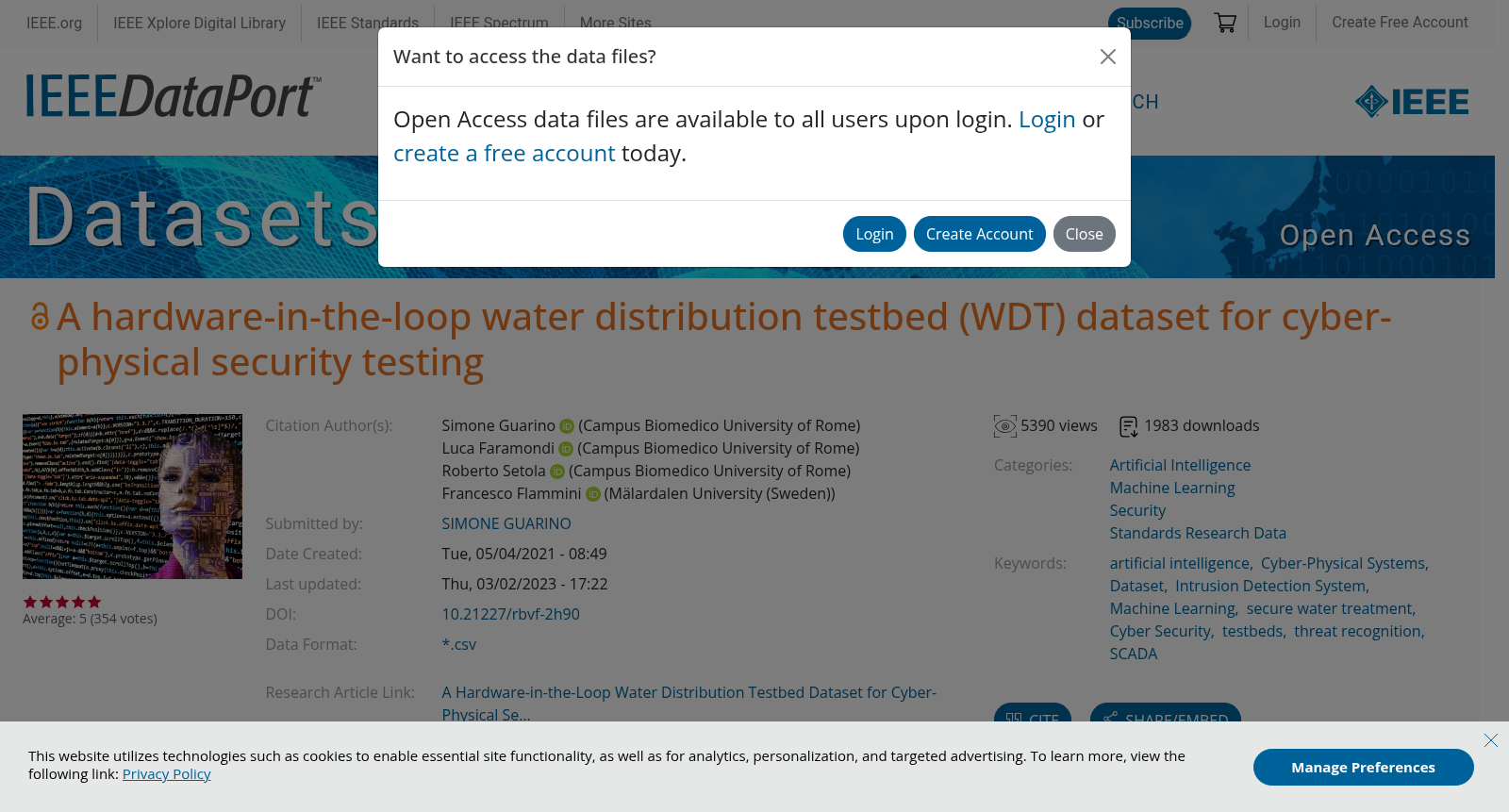Select Intrusion Detection System keyword

1270,586
